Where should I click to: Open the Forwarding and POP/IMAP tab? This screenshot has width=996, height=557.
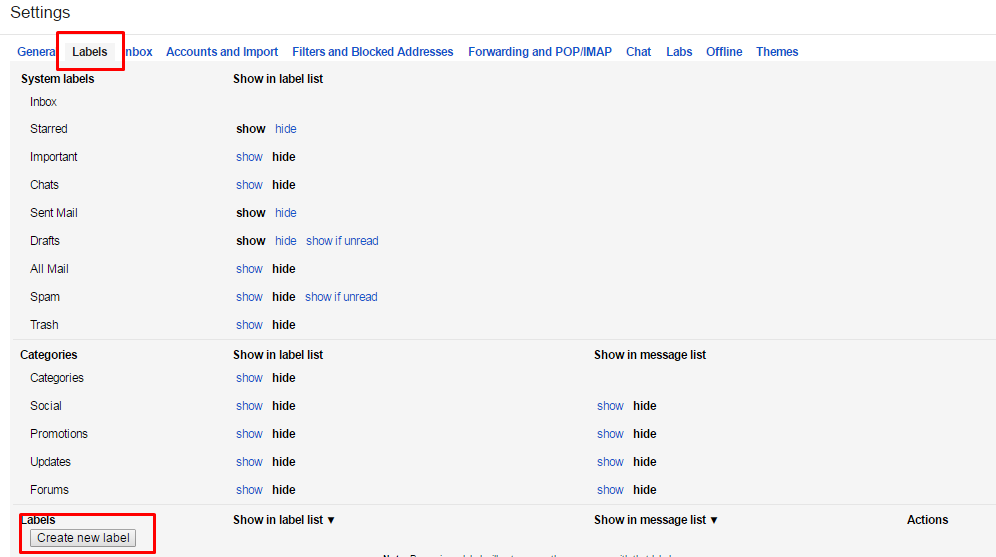539,52
